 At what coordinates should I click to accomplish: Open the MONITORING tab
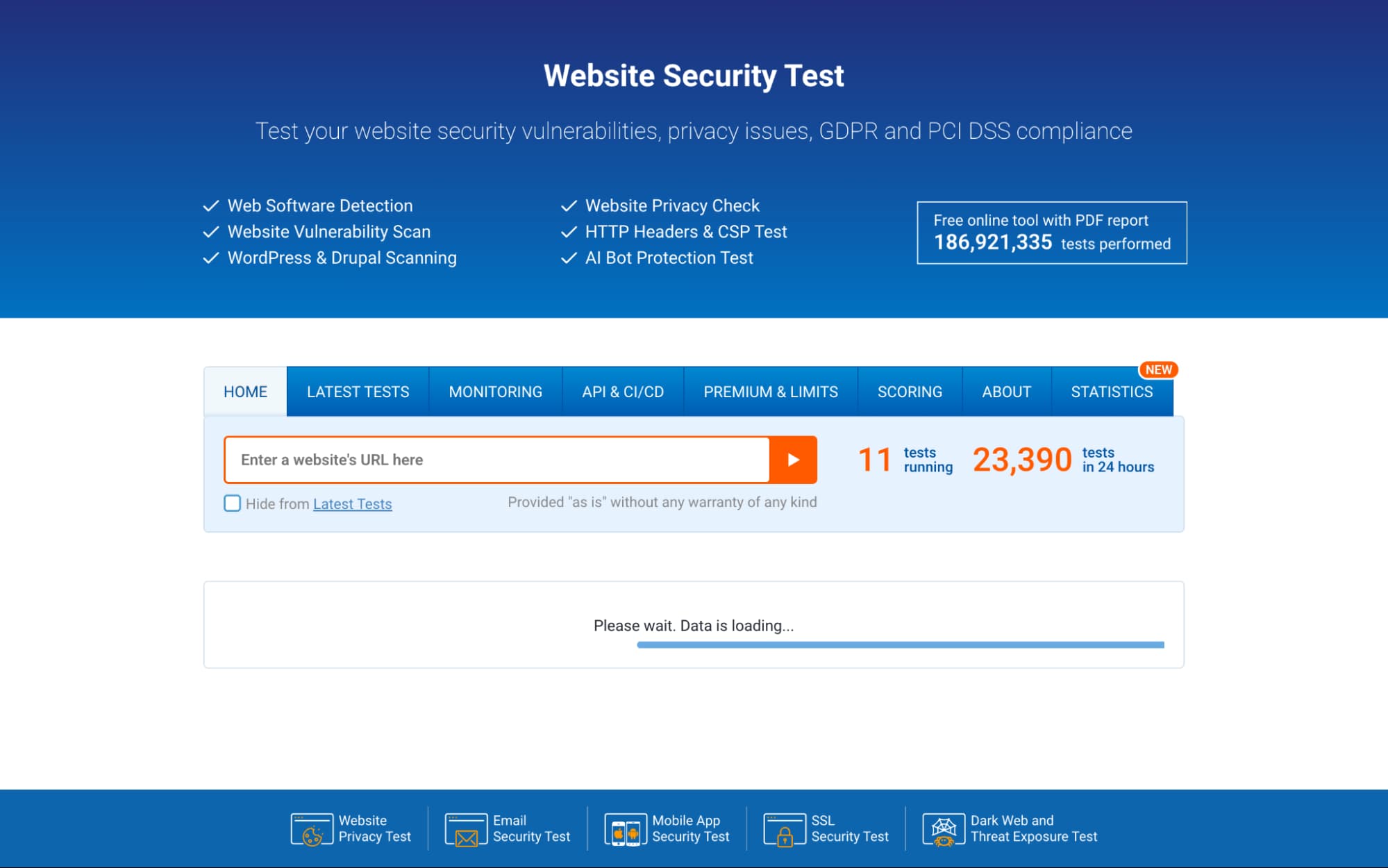495,392
